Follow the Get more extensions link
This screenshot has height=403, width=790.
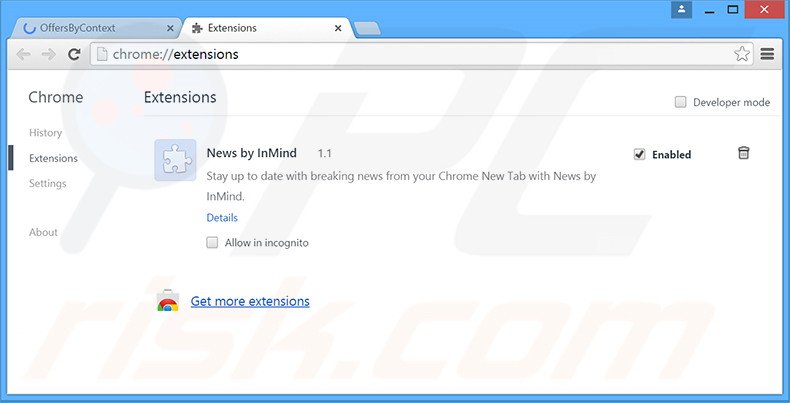tap(250, 301)
